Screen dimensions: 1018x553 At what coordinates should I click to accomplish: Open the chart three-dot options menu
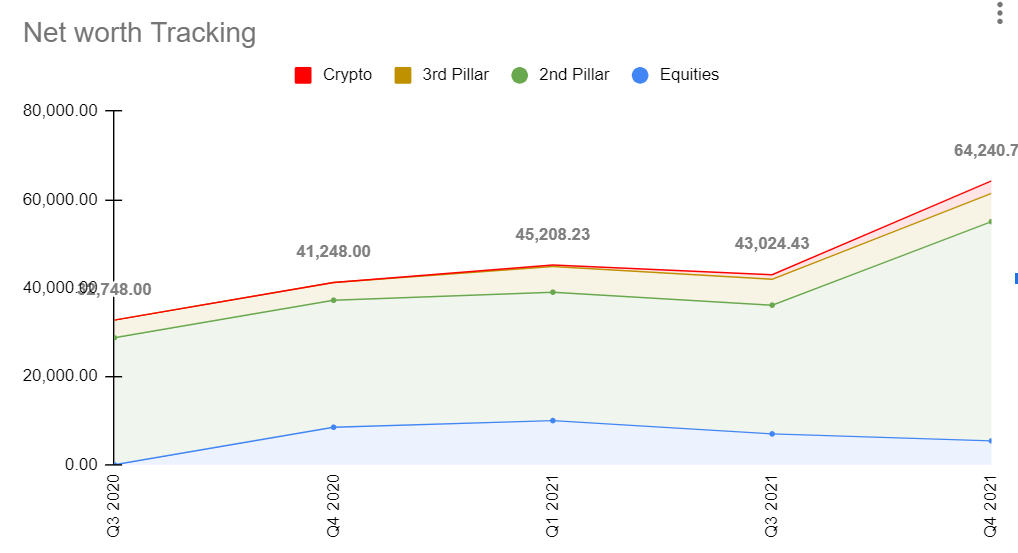tap(998, 14)
